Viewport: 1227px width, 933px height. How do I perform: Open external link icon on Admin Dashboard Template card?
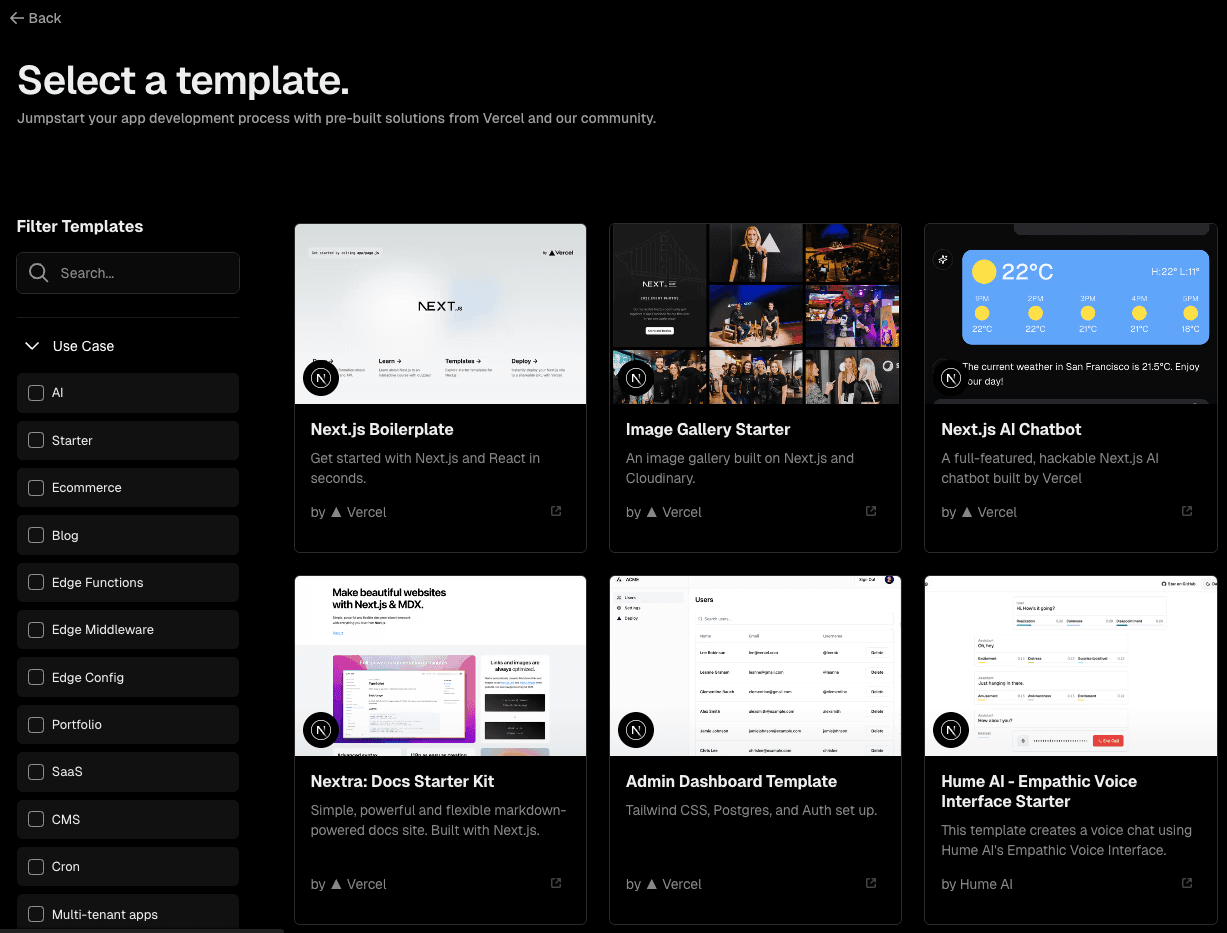click(x=871, y=883)
